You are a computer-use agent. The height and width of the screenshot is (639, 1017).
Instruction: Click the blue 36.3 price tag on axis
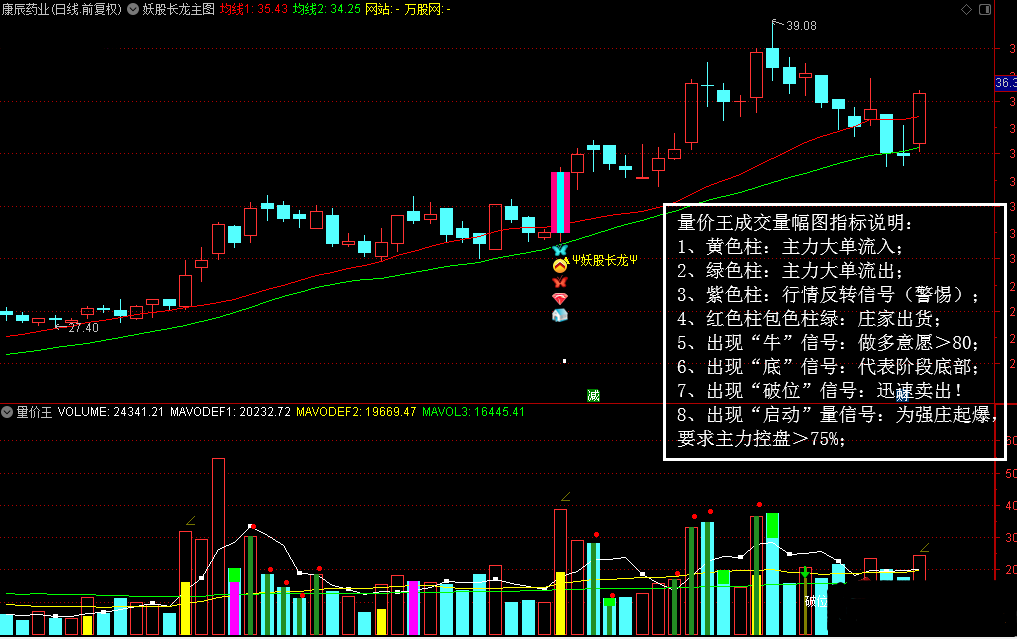[1005, 82]
